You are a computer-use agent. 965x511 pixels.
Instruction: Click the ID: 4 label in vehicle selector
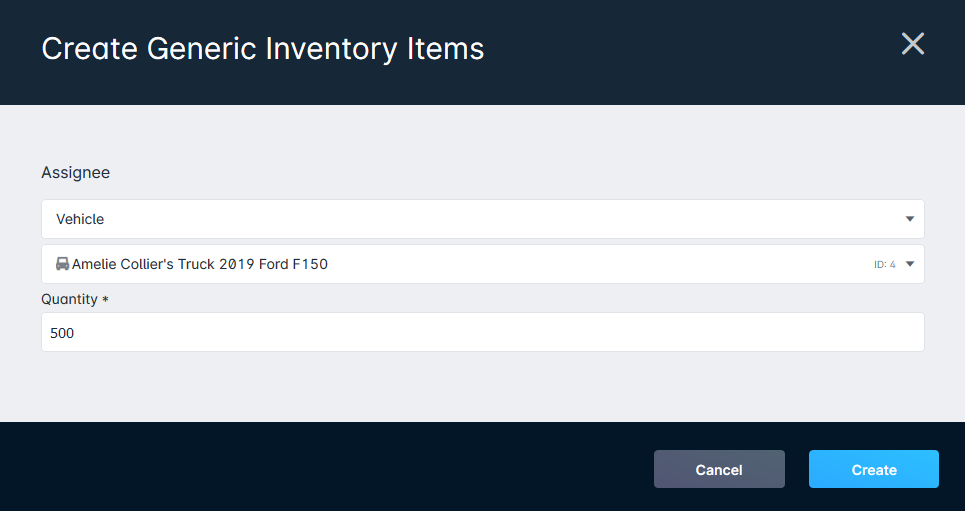(x=884, y=265)
